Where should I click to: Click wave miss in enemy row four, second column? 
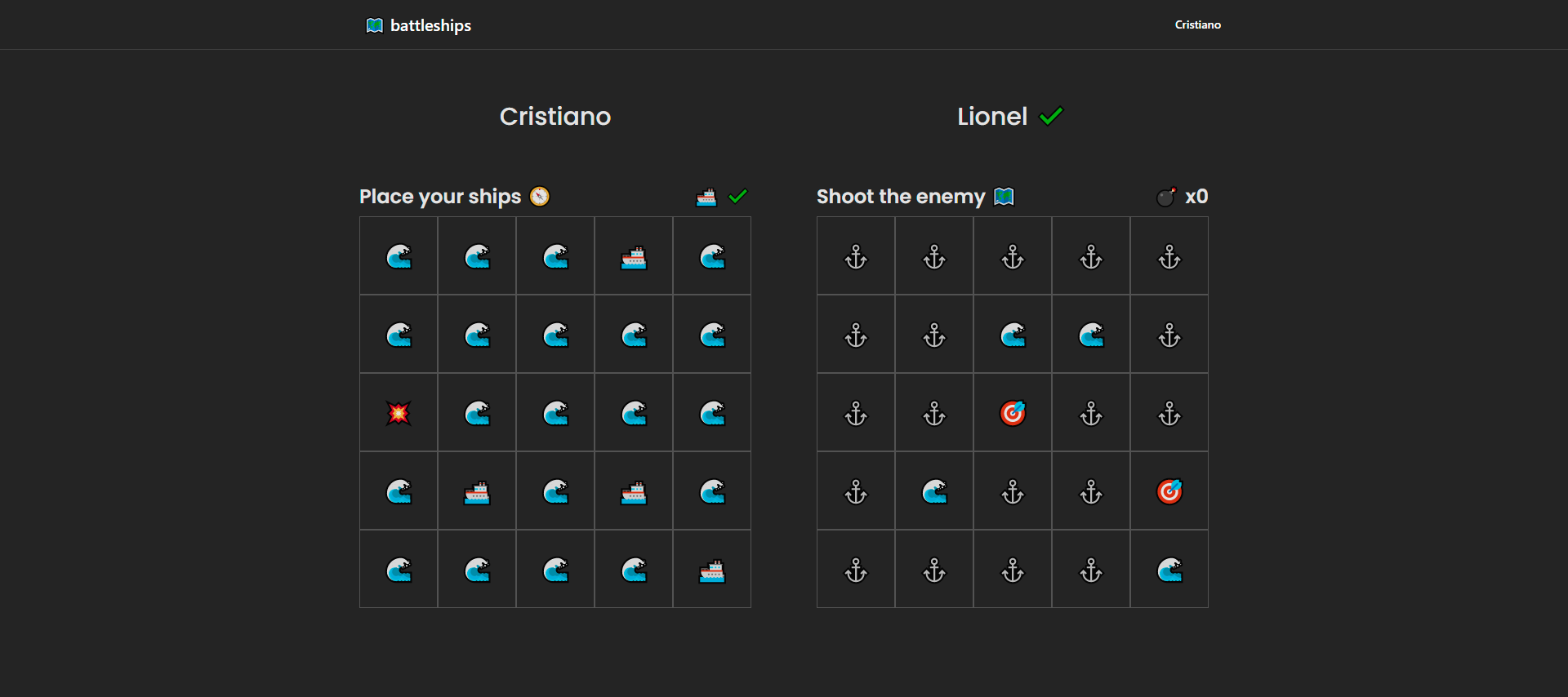(934, 491)
